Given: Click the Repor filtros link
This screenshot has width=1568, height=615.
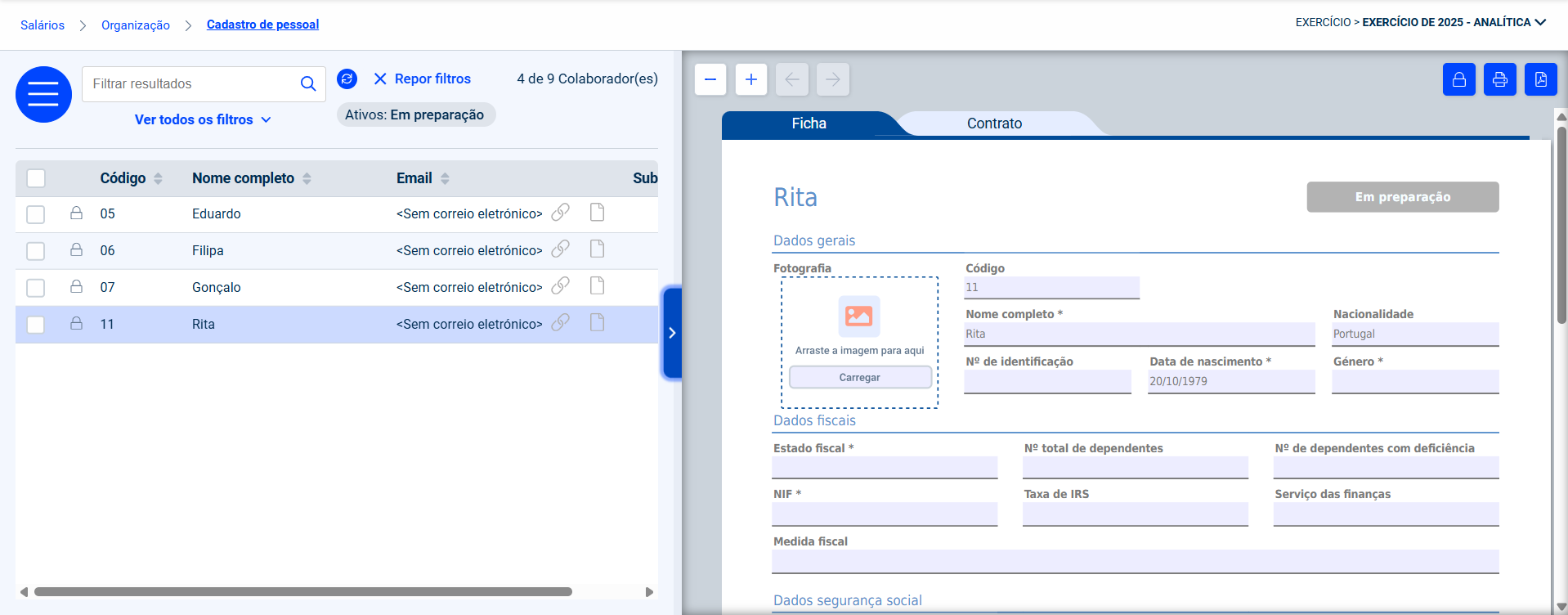Looking at the screenshot, I should tap(432, 79).
